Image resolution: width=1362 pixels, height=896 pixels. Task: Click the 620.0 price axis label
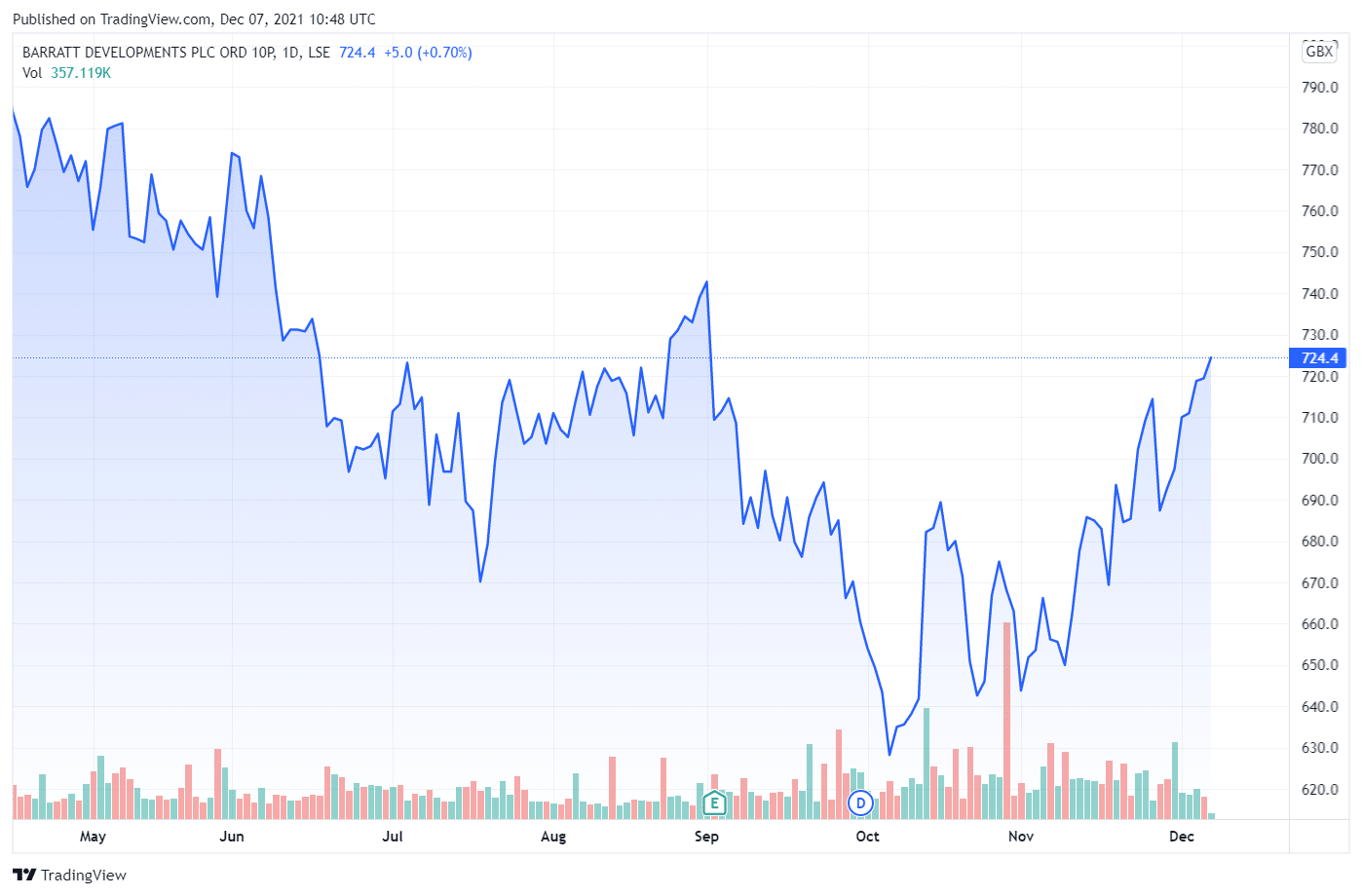coord(1320,790)
